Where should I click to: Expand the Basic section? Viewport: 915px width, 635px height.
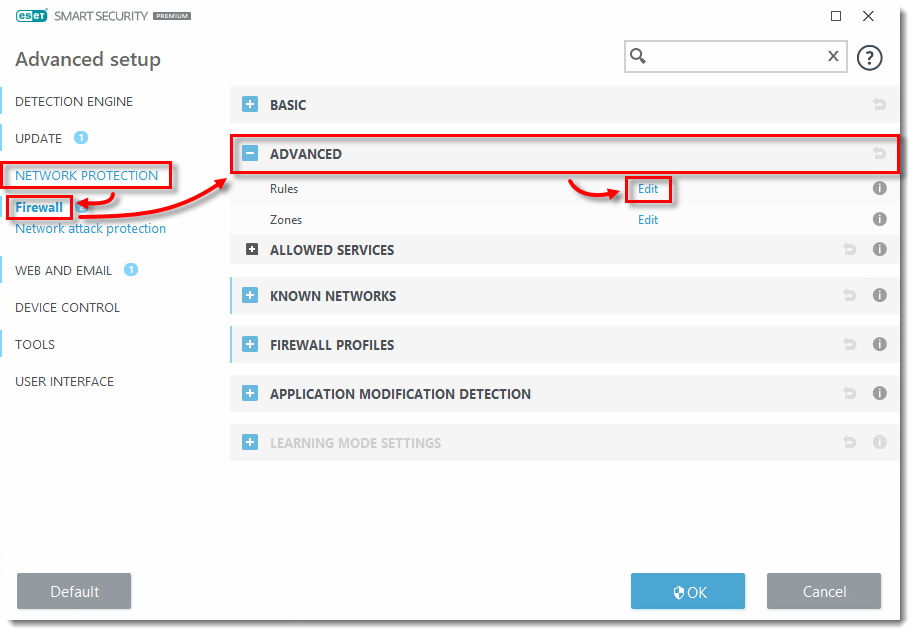tap(250, 104)
